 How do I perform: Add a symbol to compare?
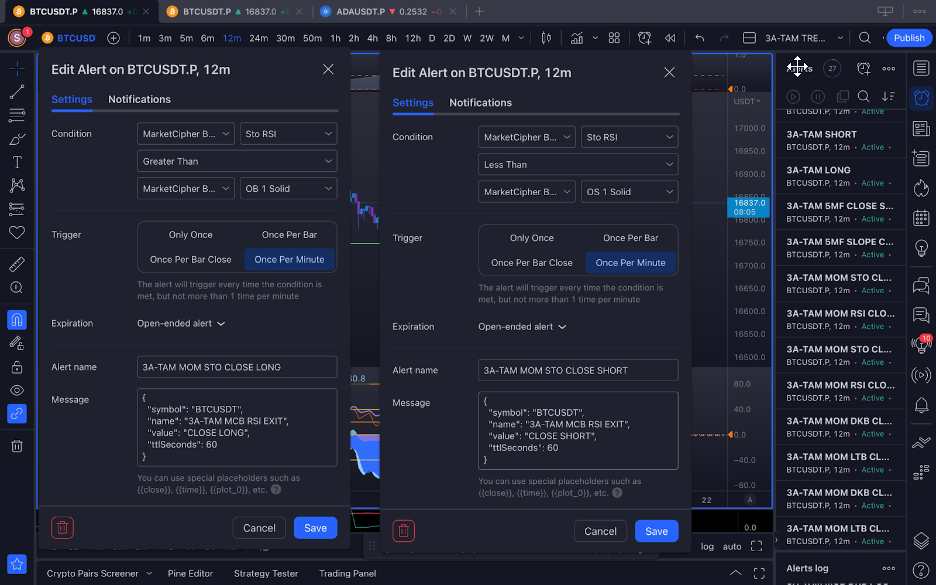[x=113, y=38]
